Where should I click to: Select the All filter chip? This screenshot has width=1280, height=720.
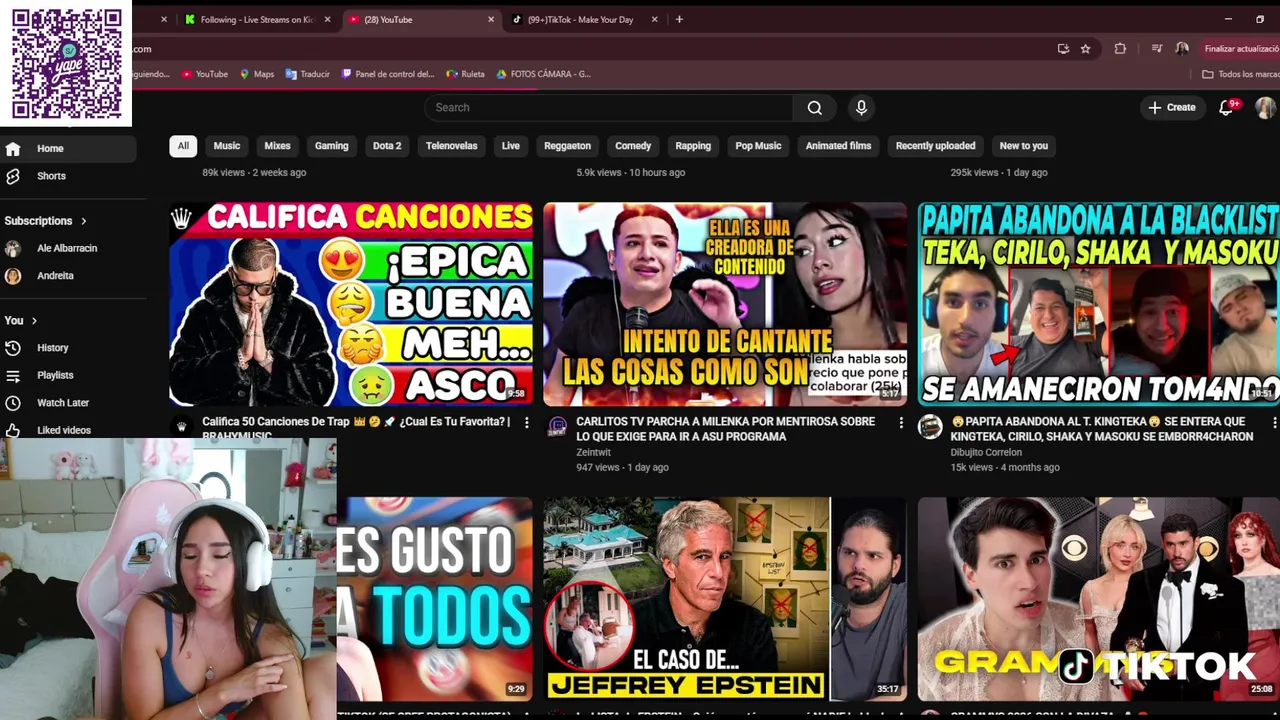(x=183, y=146)
